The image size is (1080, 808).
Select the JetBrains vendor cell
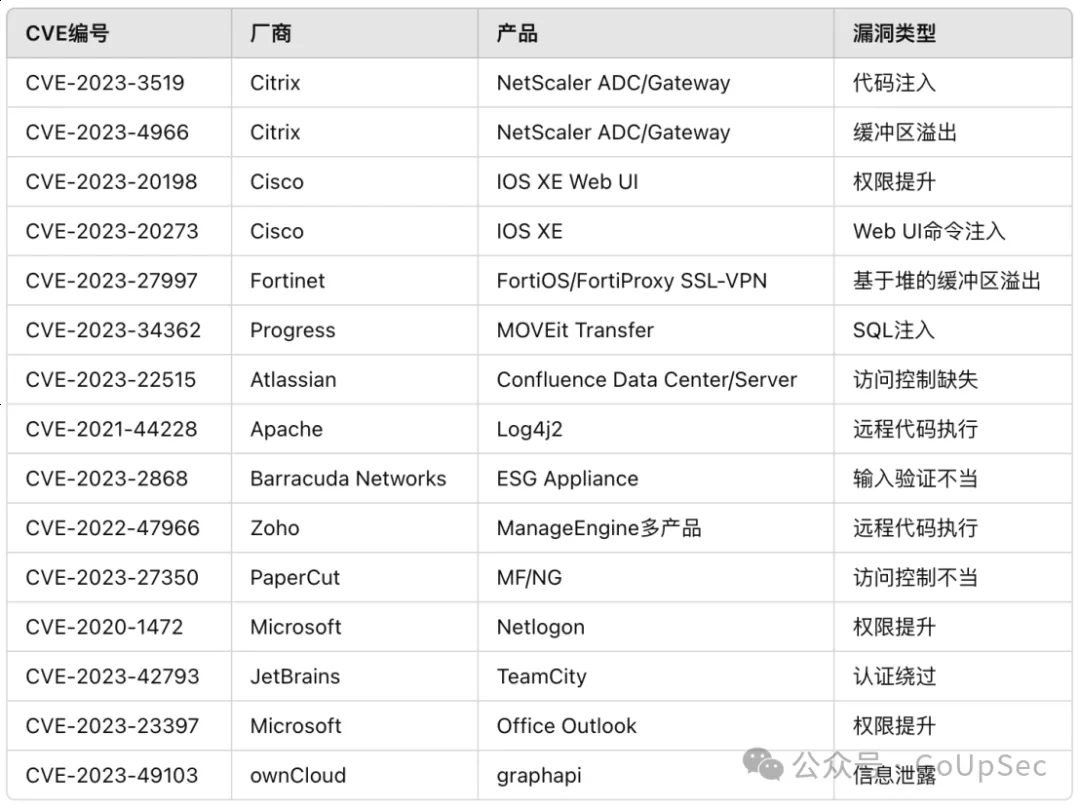(x=295, y=676)
